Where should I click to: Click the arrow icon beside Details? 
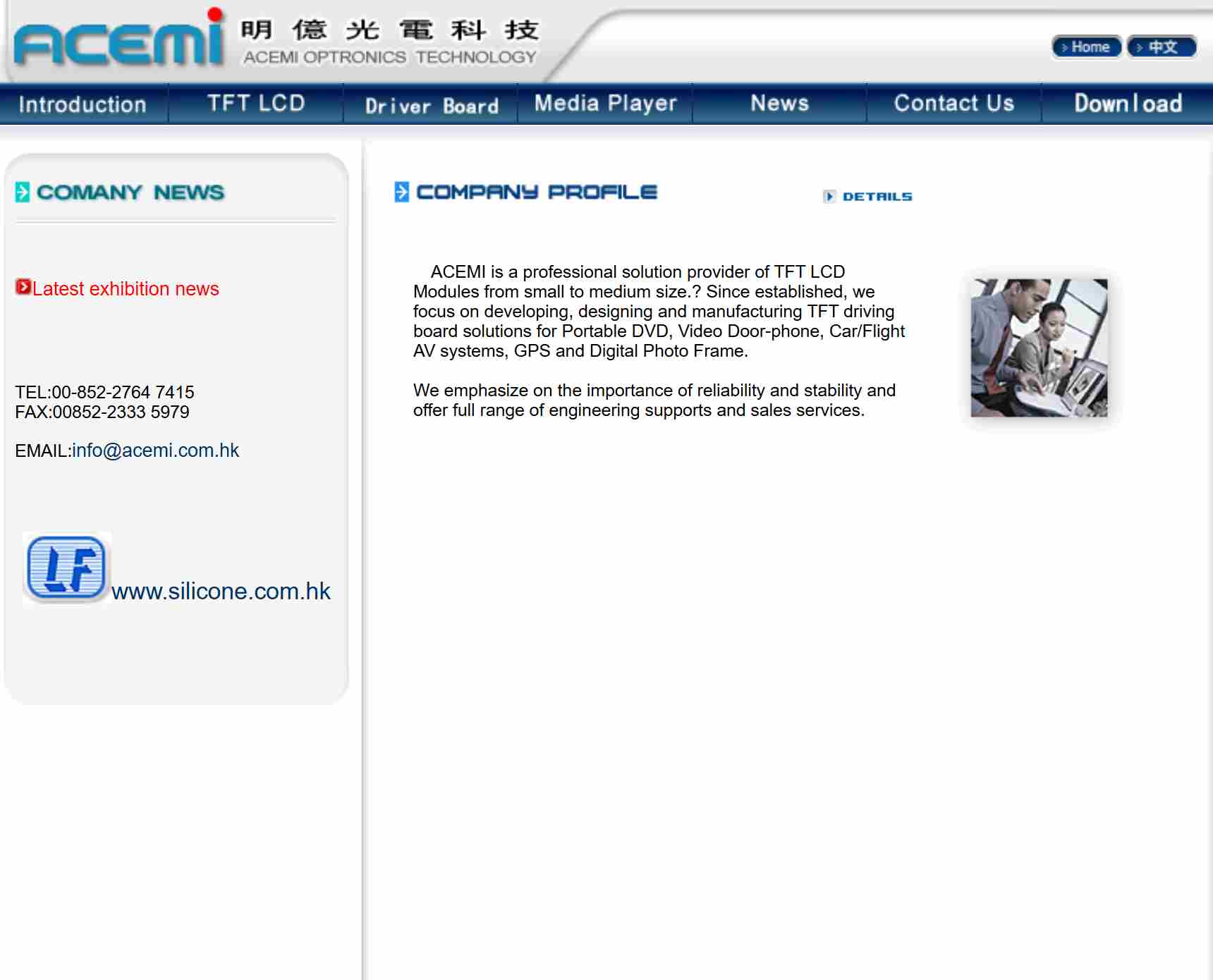(x=829, y=197)
